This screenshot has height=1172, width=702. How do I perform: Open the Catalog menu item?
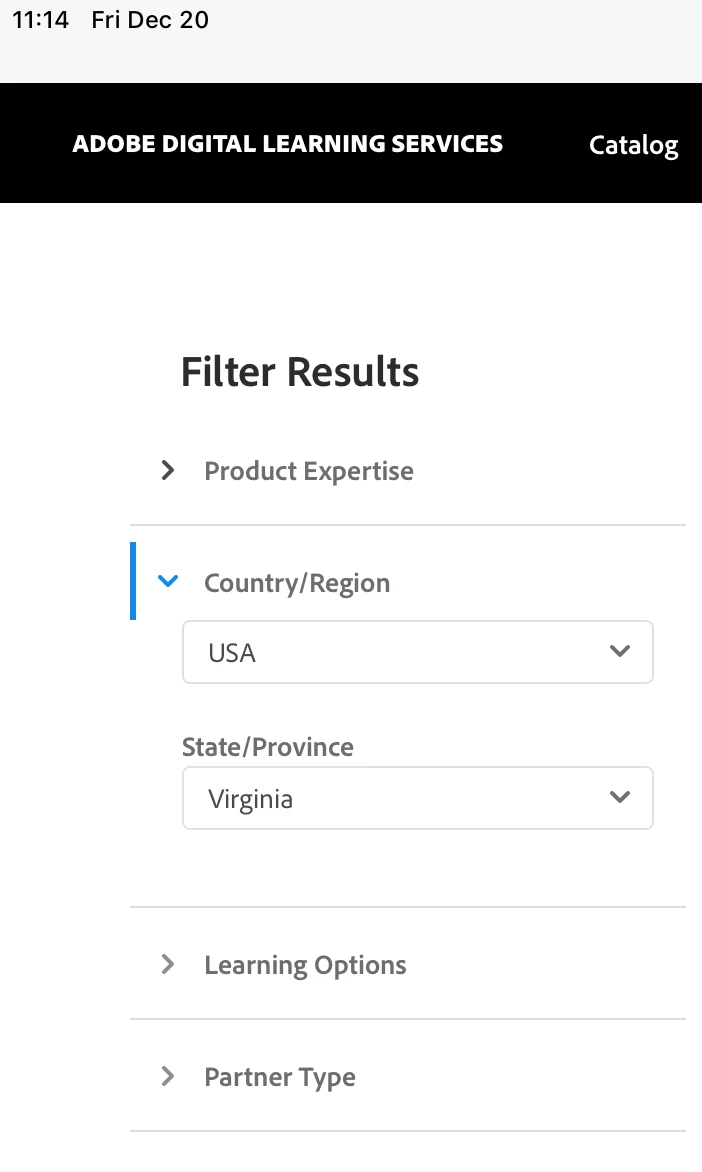point(633,145)
